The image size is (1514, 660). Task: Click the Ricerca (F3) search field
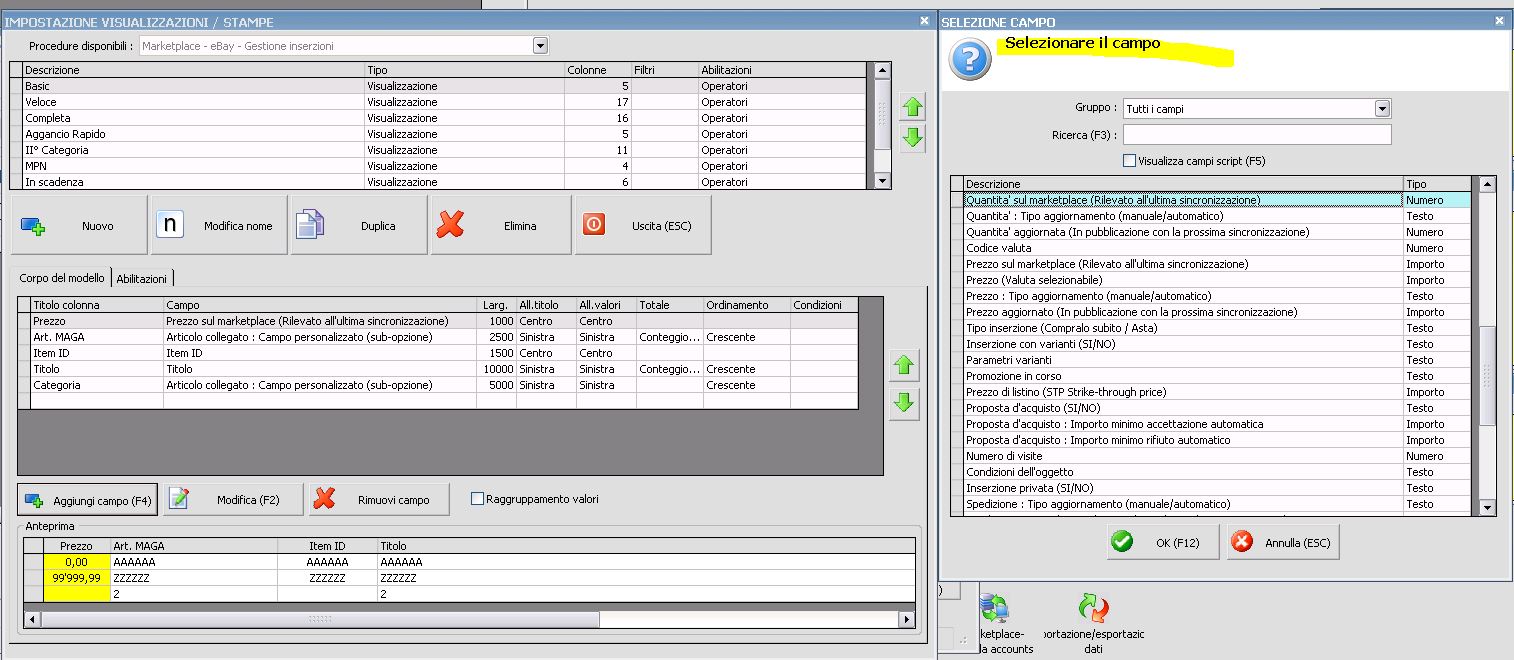pos(1257,135)
